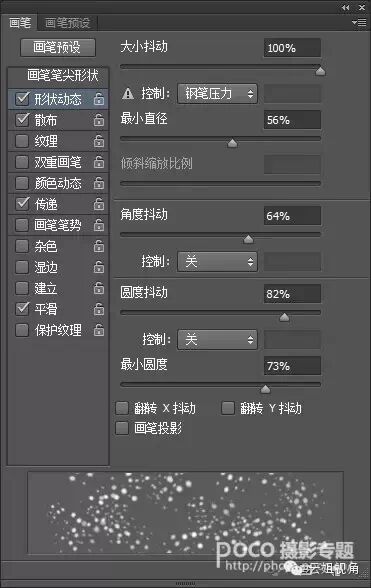Click the 角度抖动 slider handle
This screenshot has height=588, width=371.
(x=248, y=239)
